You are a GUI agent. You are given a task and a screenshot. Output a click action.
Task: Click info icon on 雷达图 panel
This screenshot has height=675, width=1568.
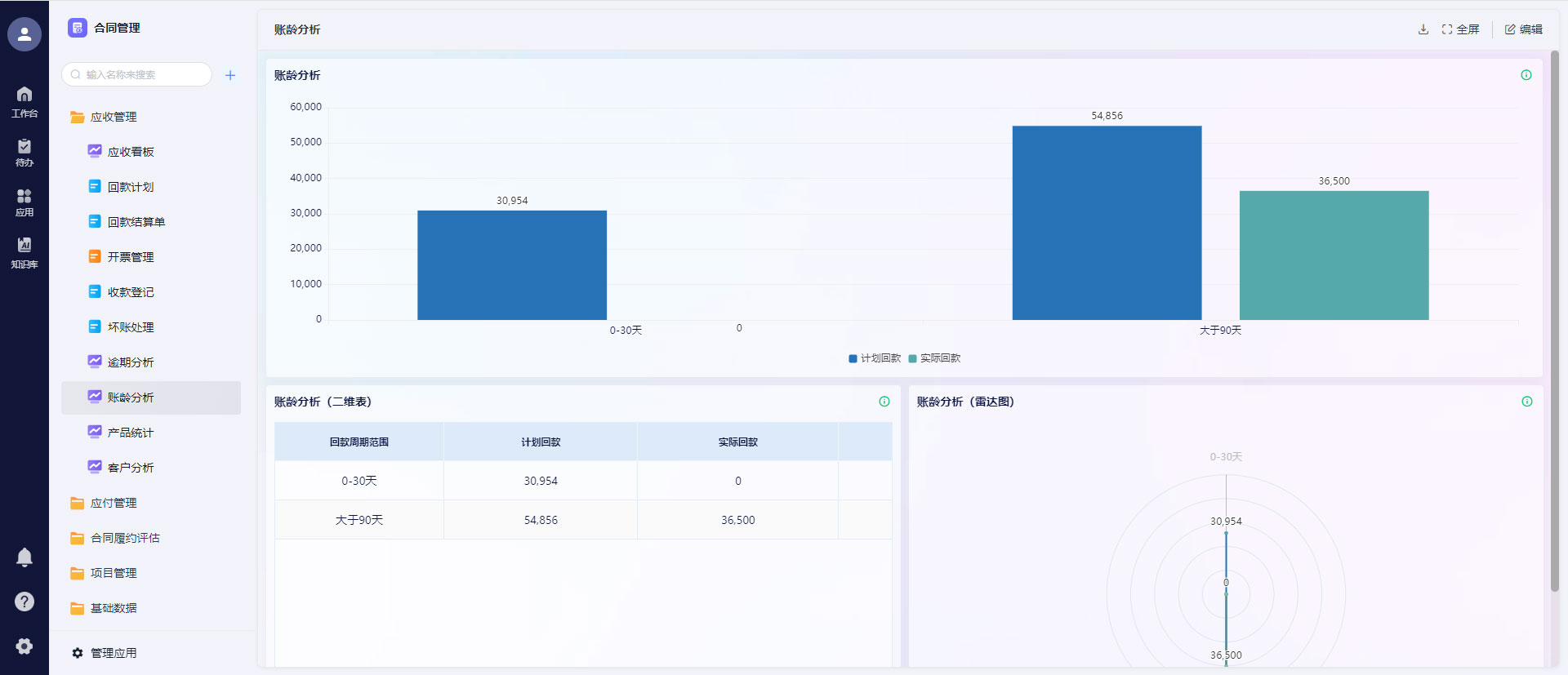coord(1526,402)
